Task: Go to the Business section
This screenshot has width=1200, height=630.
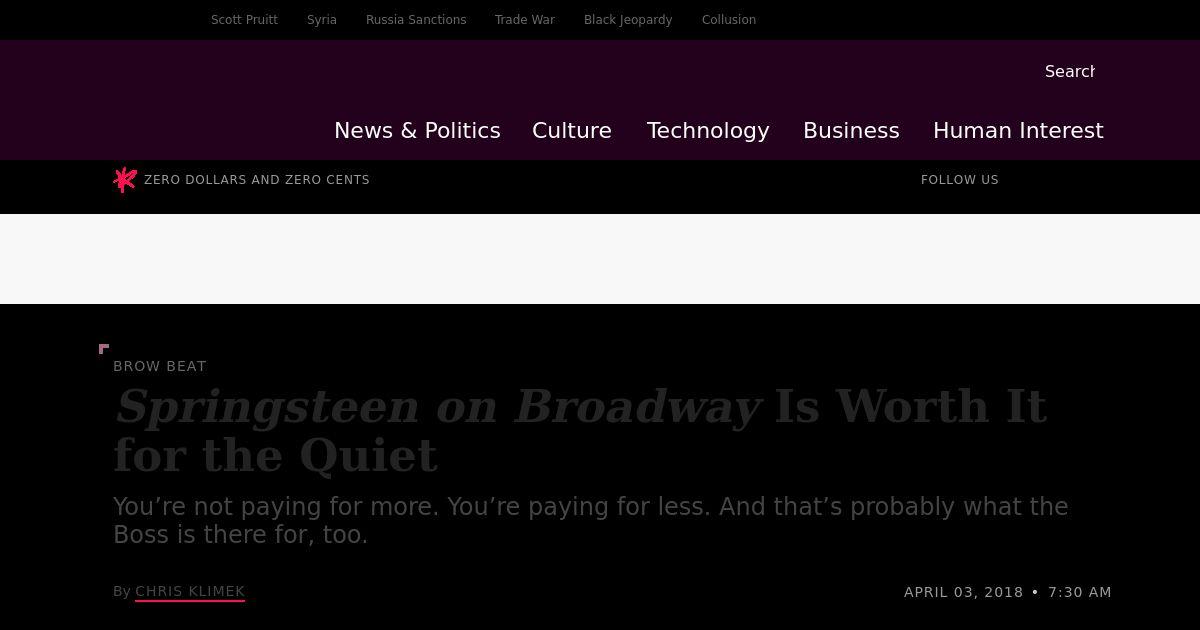Action: tap(851, 131)
